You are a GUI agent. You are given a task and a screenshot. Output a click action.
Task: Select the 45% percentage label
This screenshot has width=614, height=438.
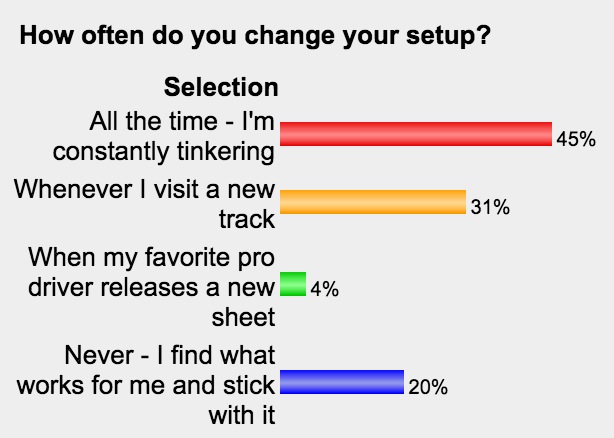click(576, 139)
